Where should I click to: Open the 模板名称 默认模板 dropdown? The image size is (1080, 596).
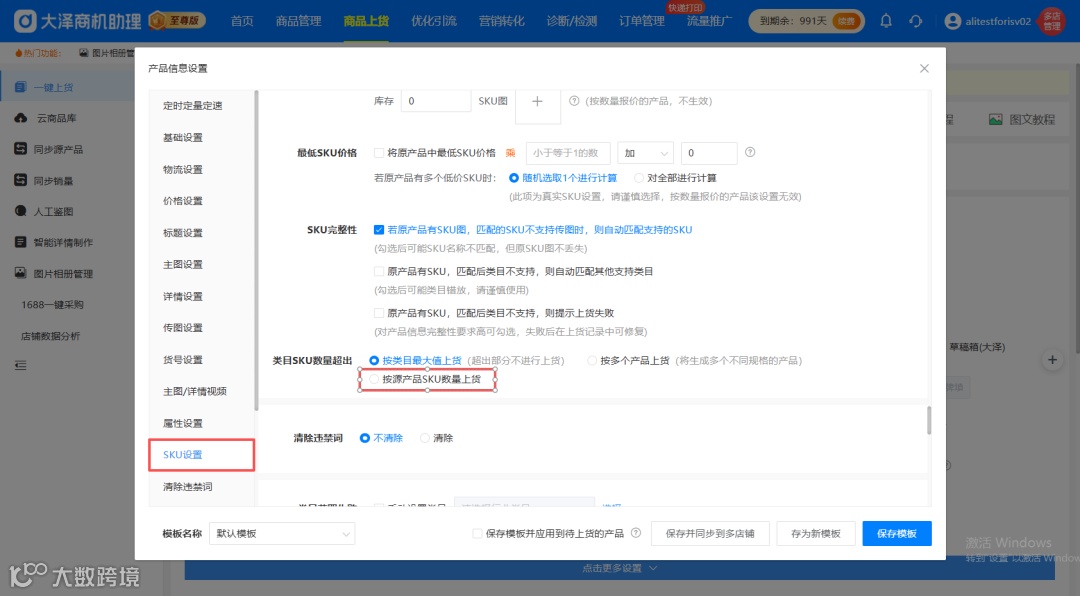point(282,533)
